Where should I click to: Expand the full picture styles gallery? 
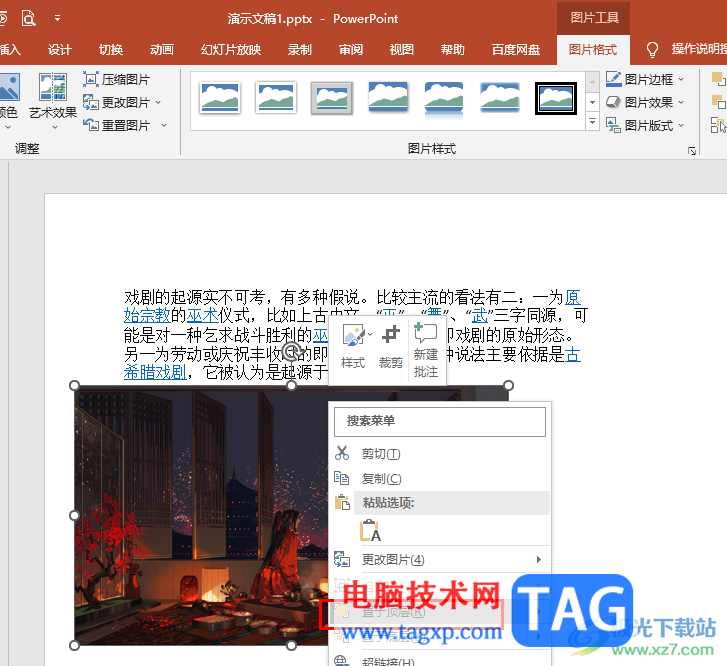[x=592, y=122]
